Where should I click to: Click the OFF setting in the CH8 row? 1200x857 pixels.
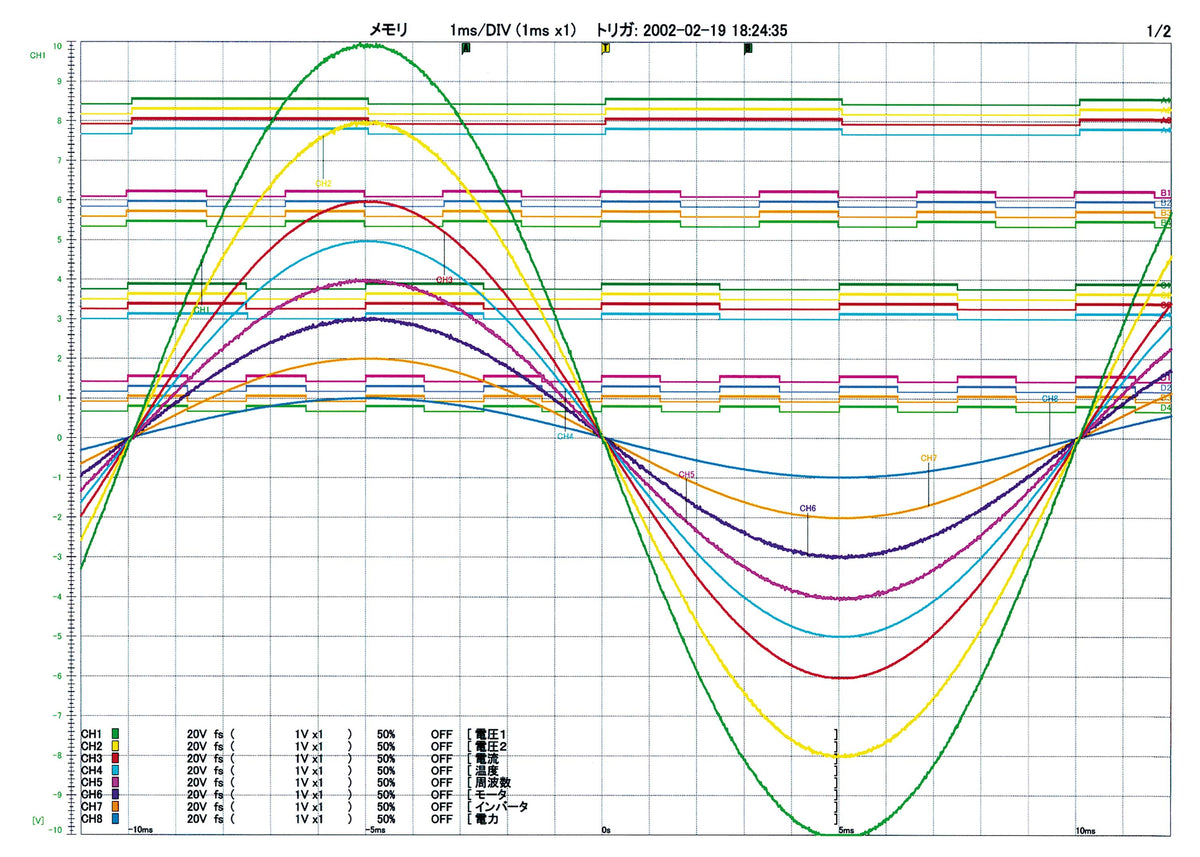coord(442,819)
